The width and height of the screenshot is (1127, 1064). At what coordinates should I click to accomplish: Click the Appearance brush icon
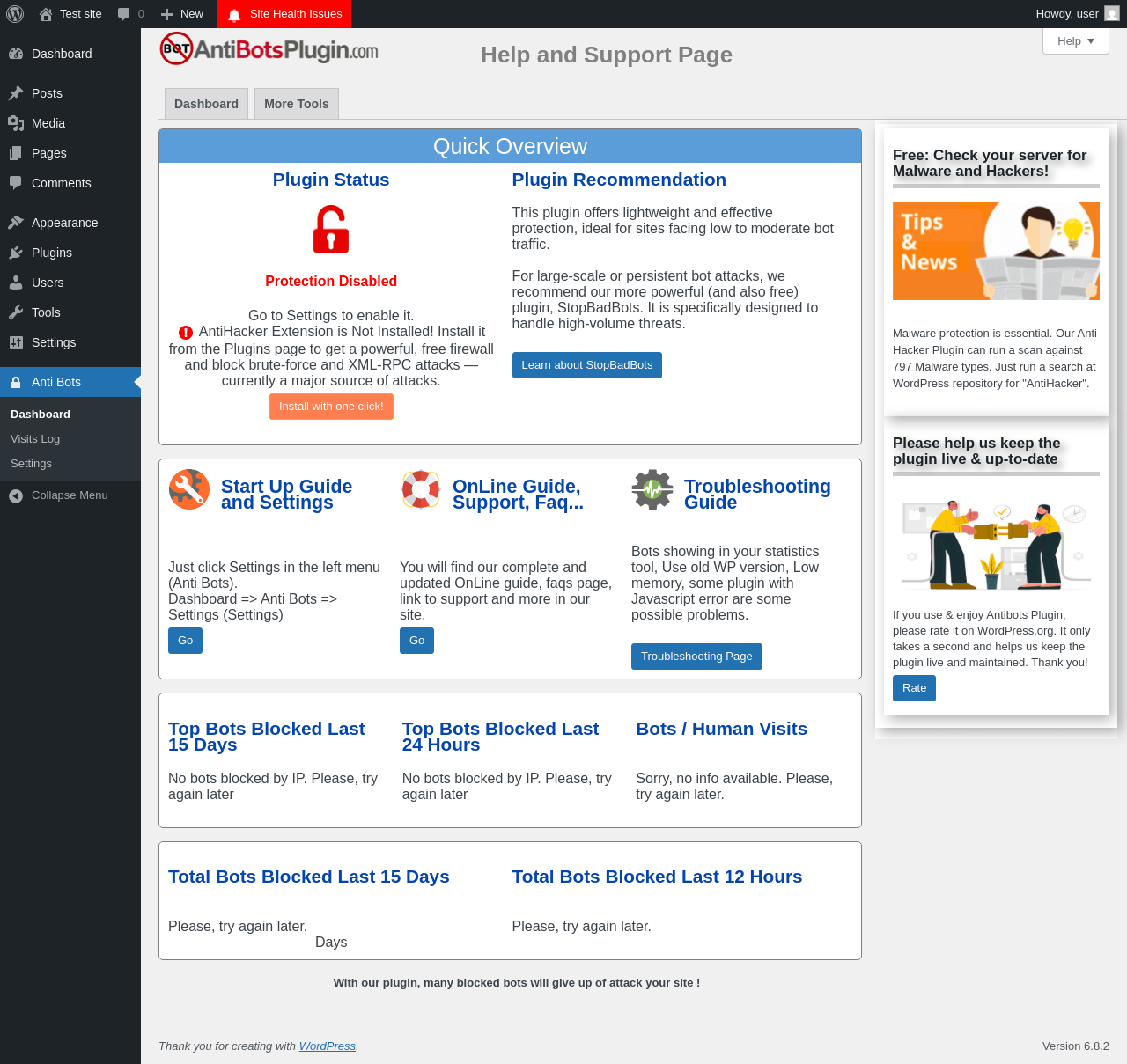pos(16,223)
